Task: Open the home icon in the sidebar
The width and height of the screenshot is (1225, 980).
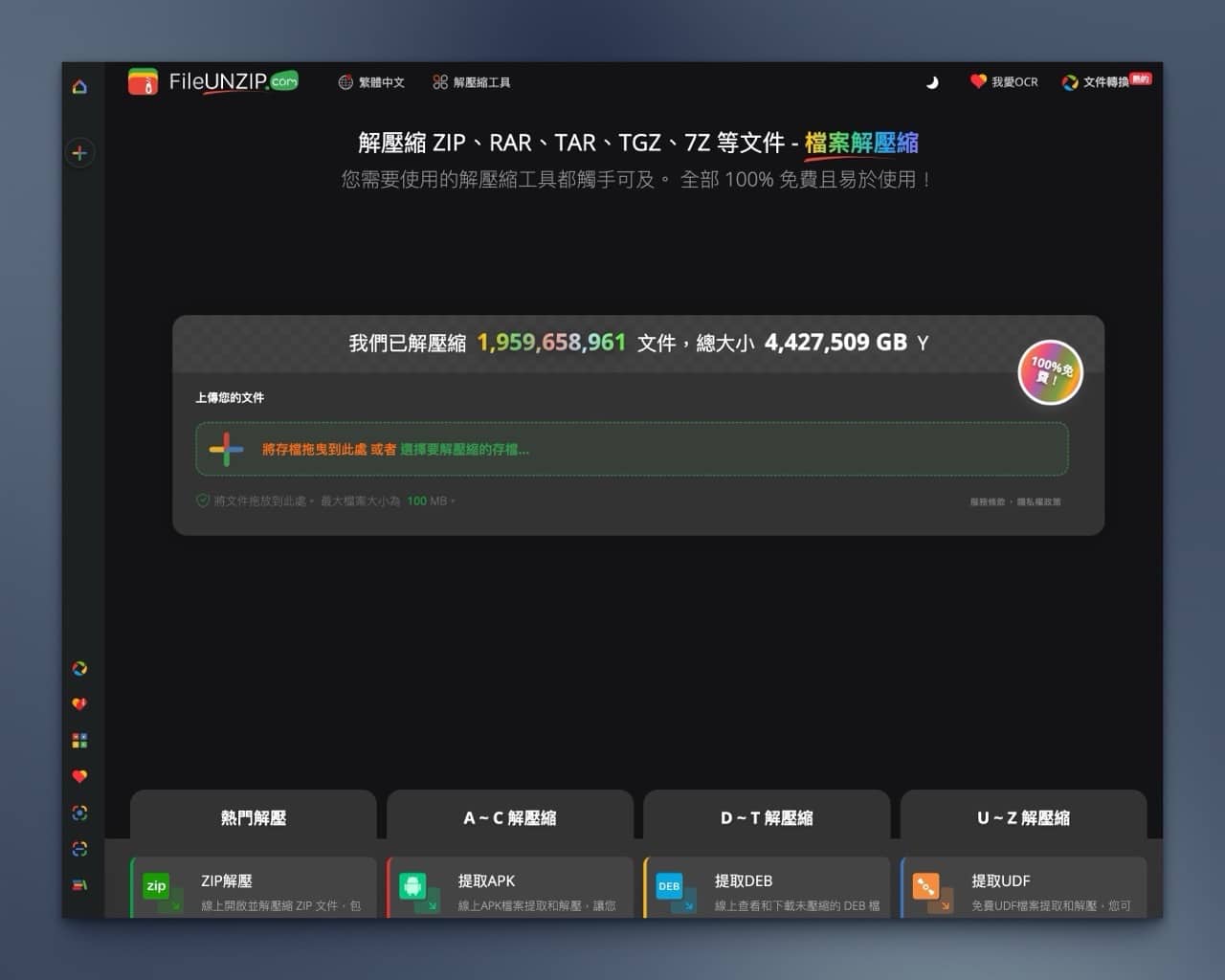Action: point(79,87)
